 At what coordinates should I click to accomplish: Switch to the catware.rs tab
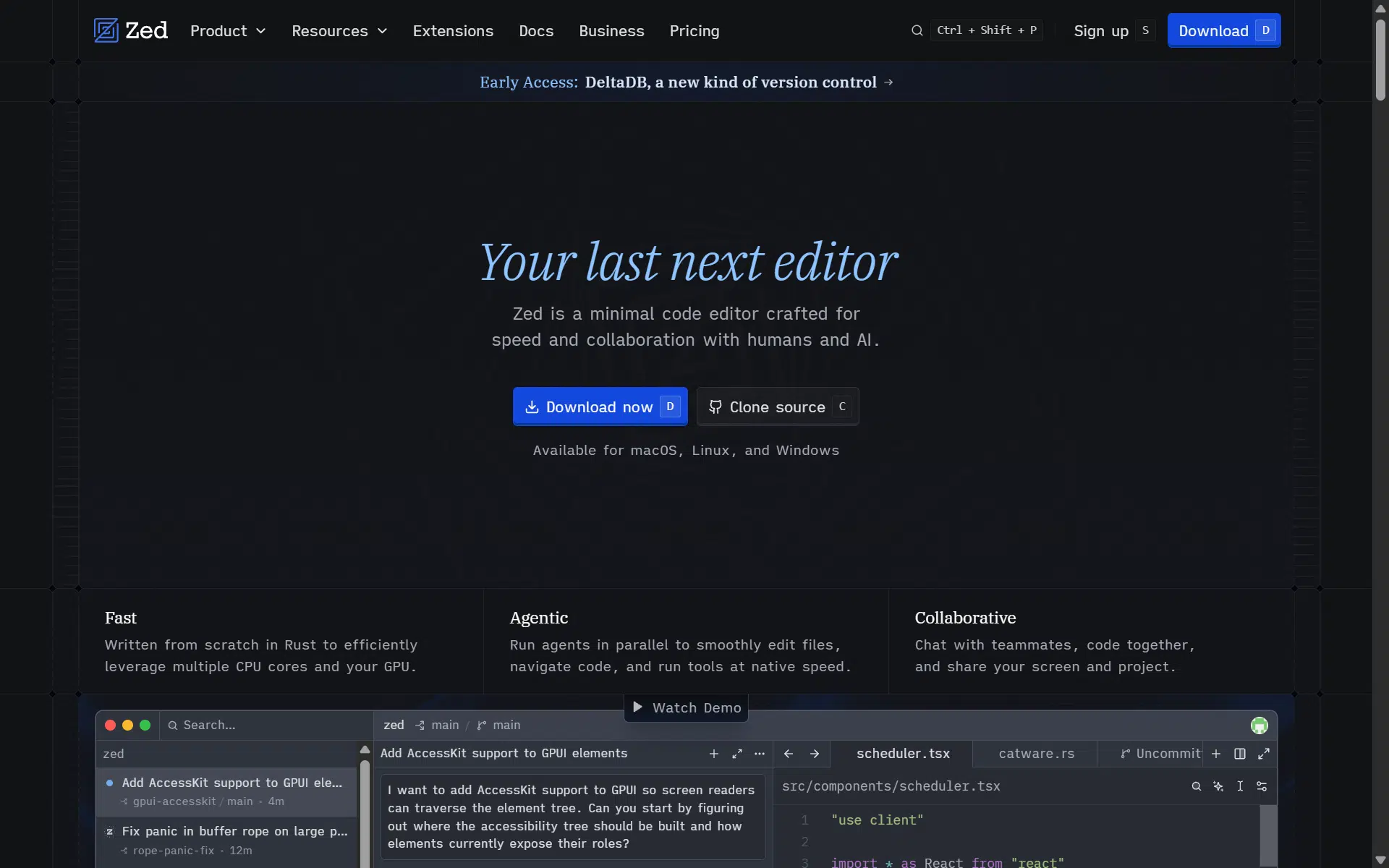point(1036,754)
